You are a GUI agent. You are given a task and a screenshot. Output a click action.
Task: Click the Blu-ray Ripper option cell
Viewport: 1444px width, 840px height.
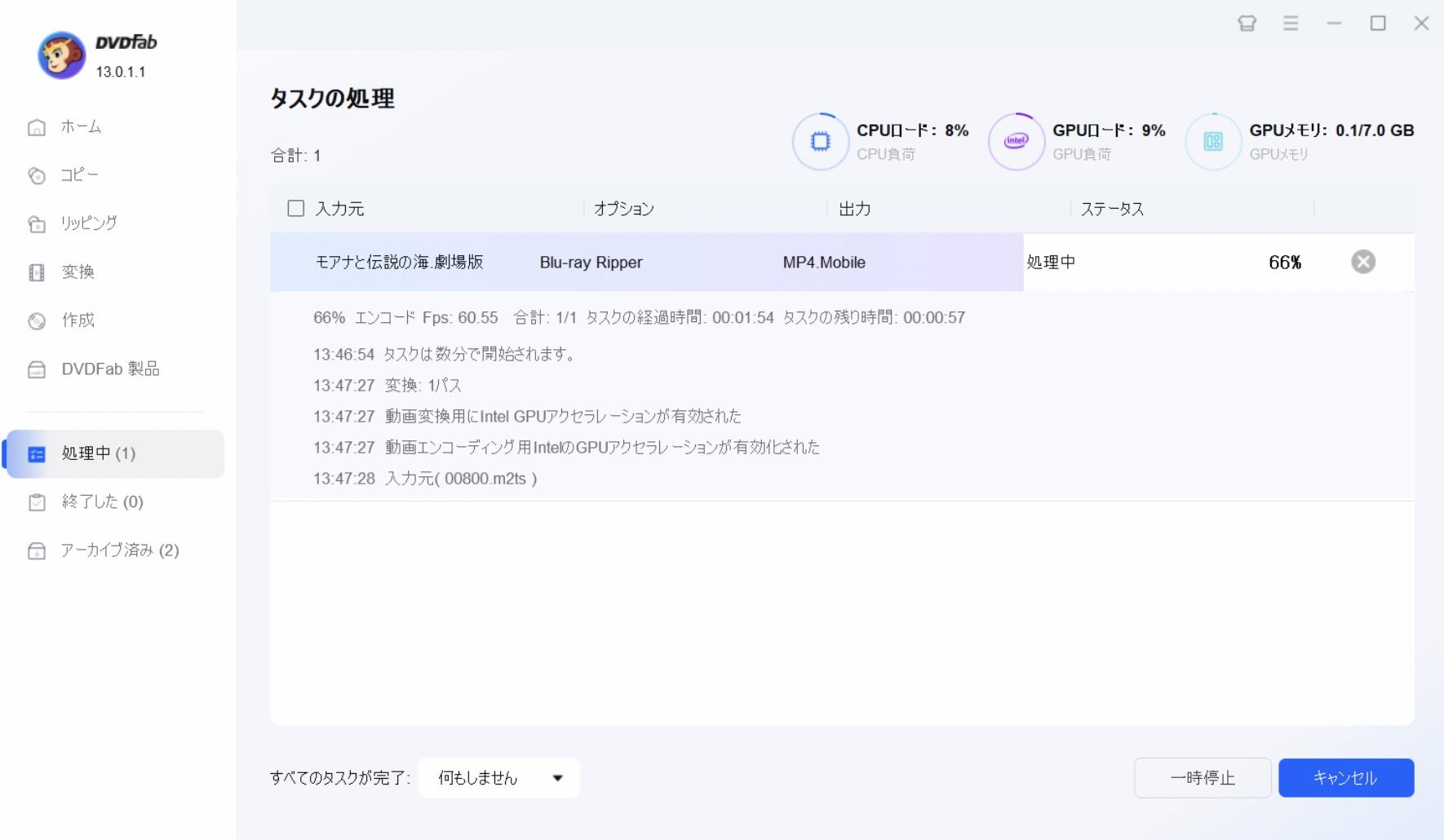click(591, 263)
